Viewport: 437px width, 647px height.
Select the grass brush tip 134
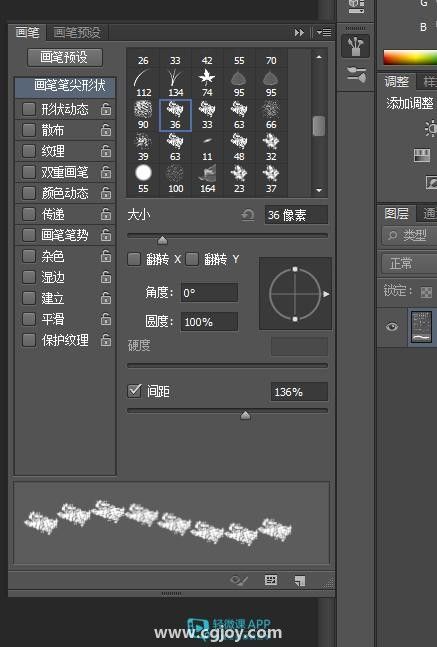(175, 83)
